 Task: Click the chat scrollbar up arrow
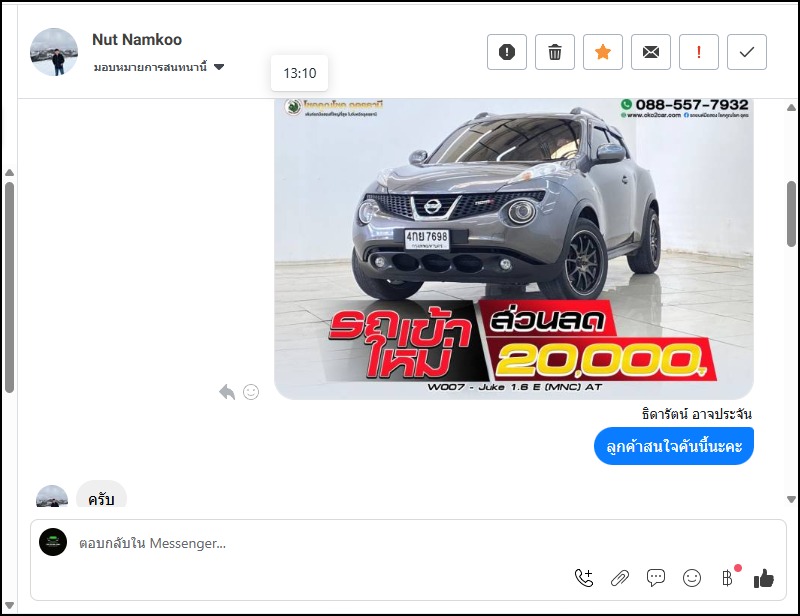(791, 108)
